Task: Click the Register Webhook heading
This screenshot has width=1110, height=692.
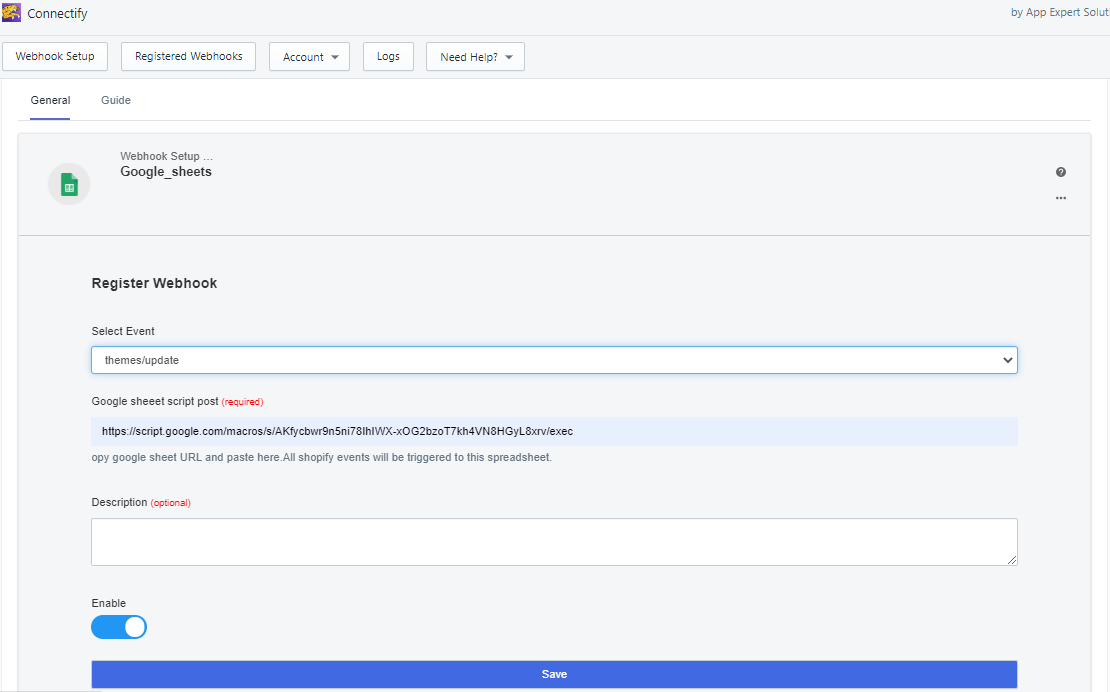Action: pos(154,283)
